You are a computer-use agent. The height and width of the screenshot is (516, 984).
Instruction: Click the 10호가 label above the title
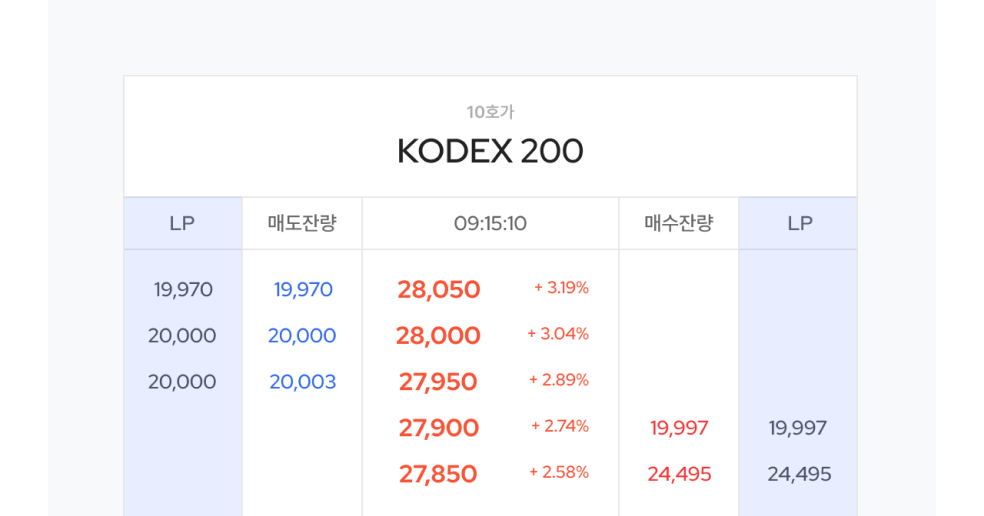(x=490, y=112)
